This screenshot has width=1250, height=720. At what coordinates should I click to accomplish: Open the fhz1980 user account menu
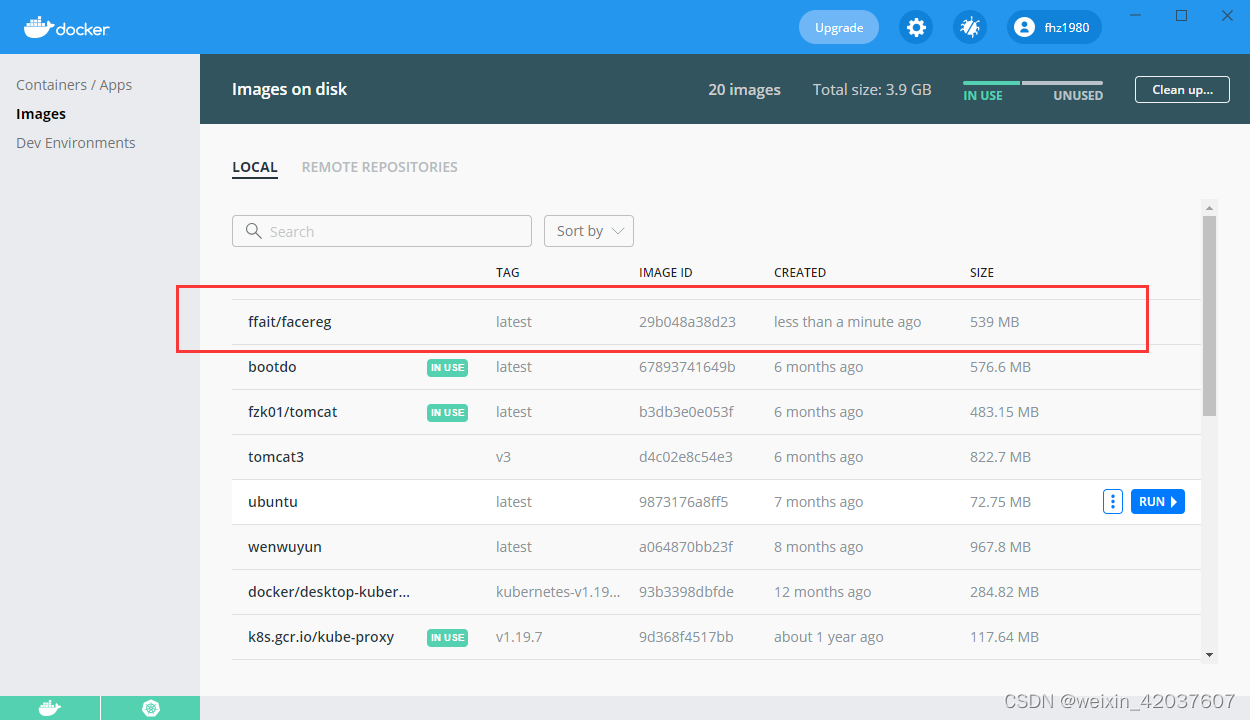point(1054,27)
